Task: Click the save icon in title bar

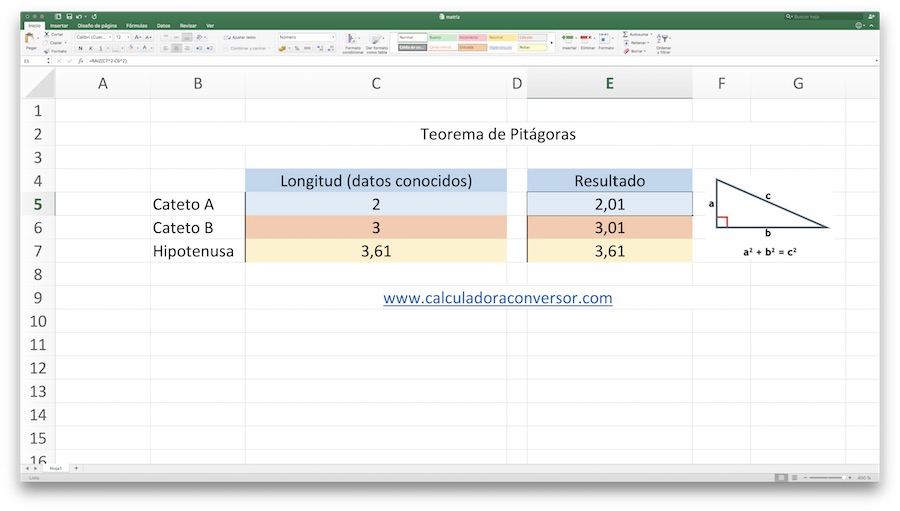Action: click(69, 17)
